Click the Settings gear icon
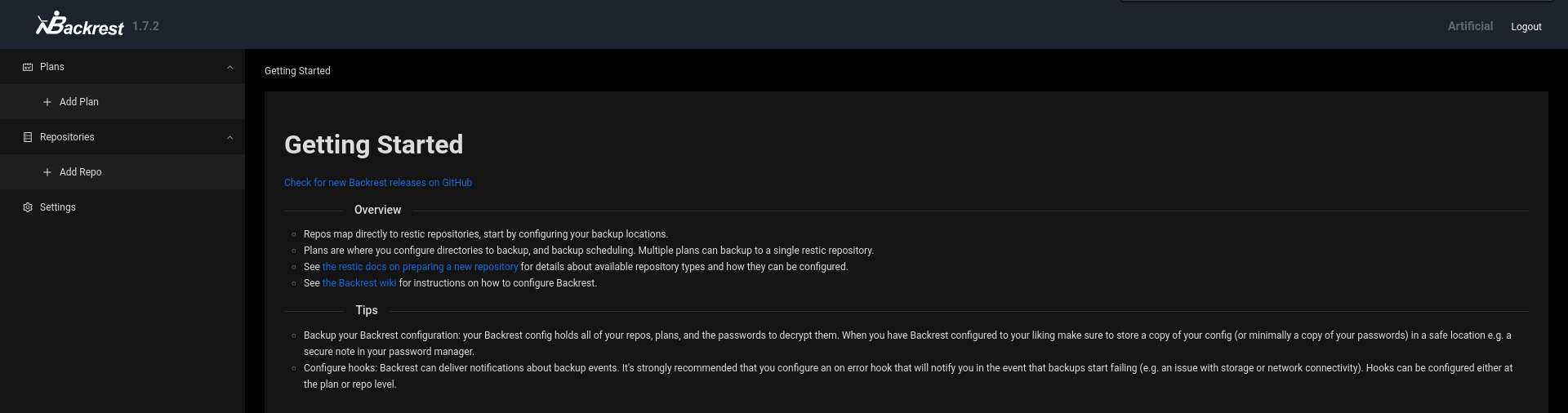The width and height of the screenshot is (1568, 413). (x=28, y=207)
